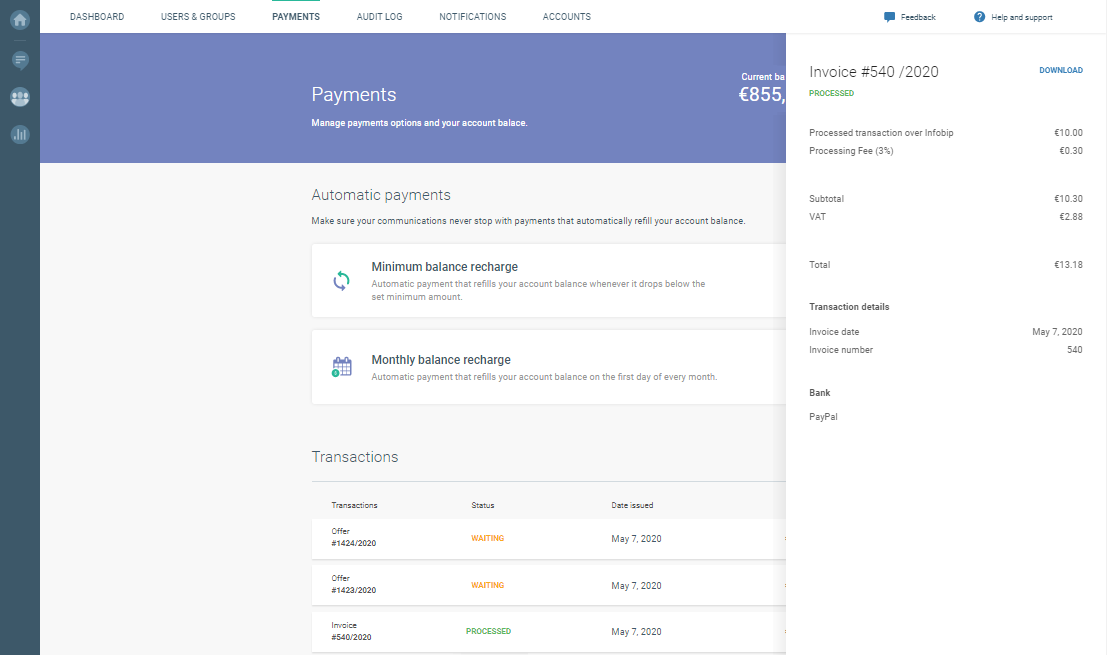Click the Monthly balance recharge calendar icon
This screenshot has height=655, width=1107.
(x=342, y=367)
